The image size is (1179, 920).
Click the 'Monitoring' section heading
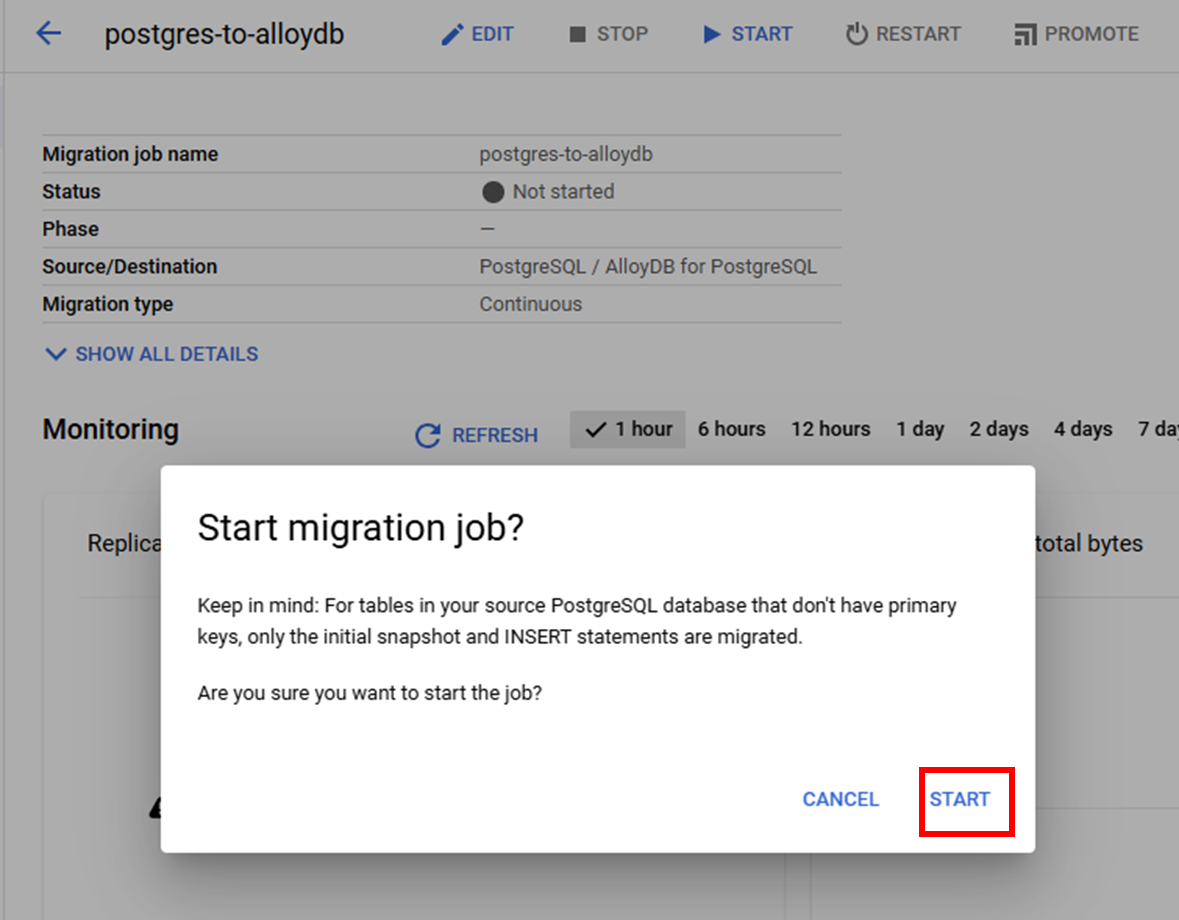(x=111, y=429)
